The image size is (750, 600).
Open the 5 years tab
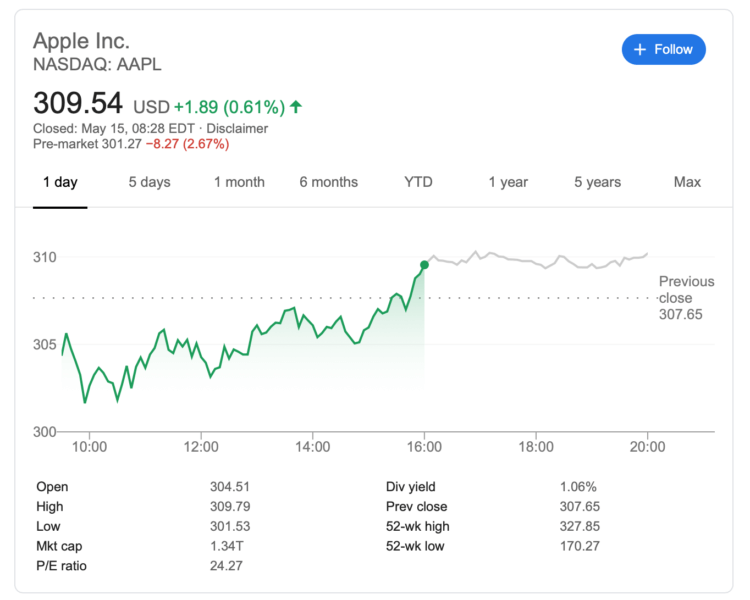597,182
